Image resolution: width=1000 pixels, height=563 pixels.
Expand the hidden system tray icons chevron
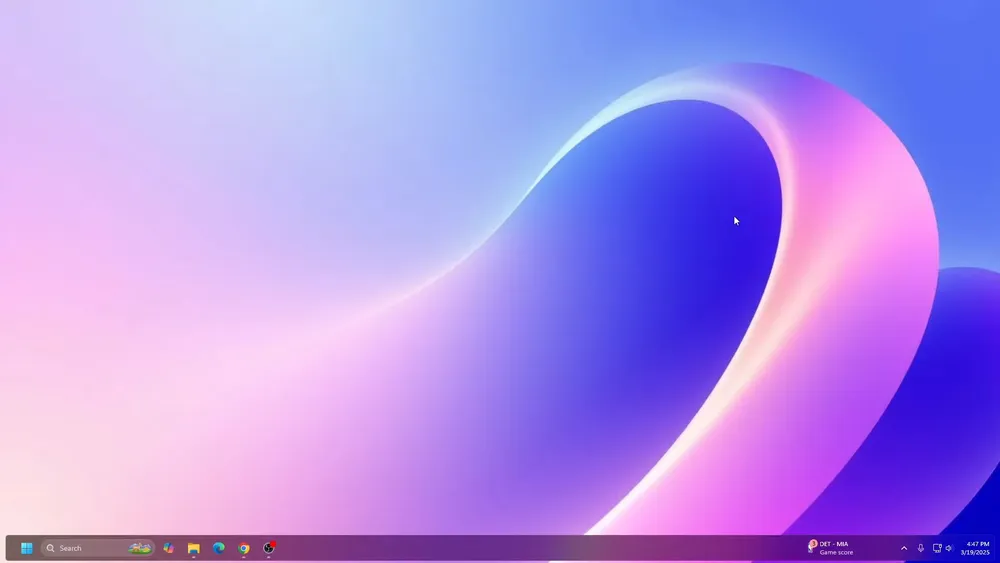904,548
